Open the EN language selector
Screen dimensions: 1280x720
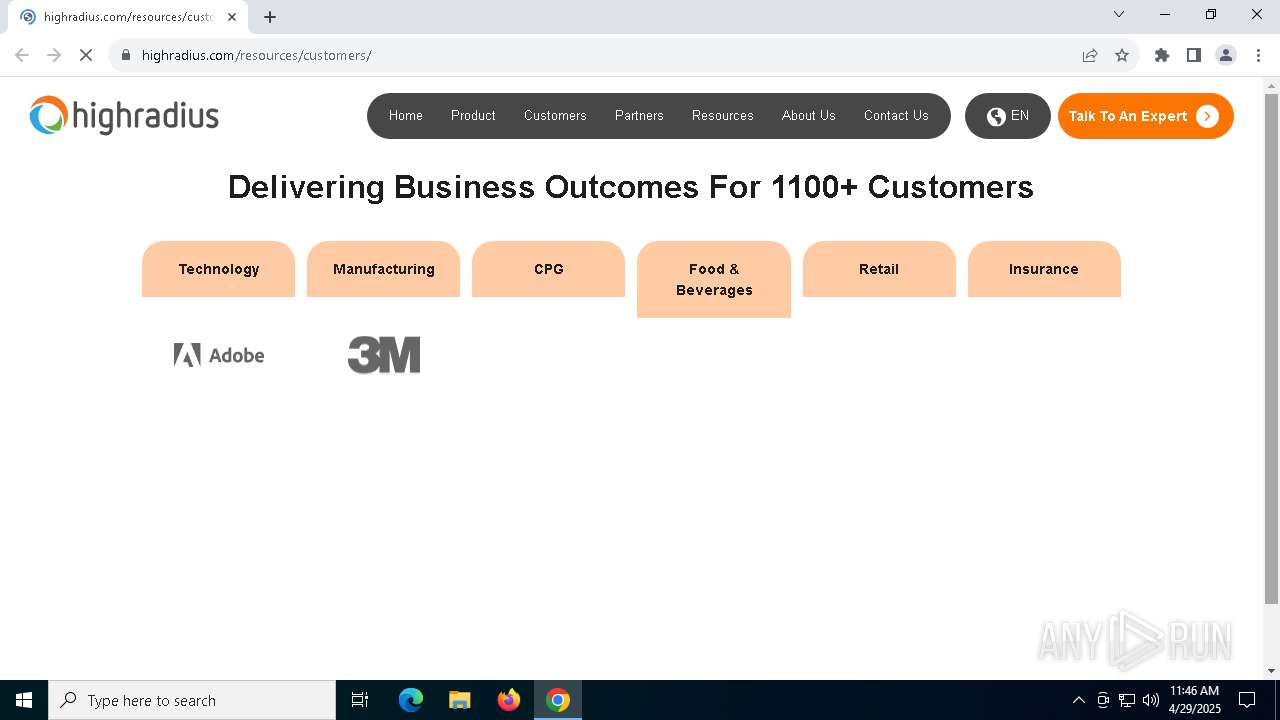pyautogui.click(x=1008, y=116)
